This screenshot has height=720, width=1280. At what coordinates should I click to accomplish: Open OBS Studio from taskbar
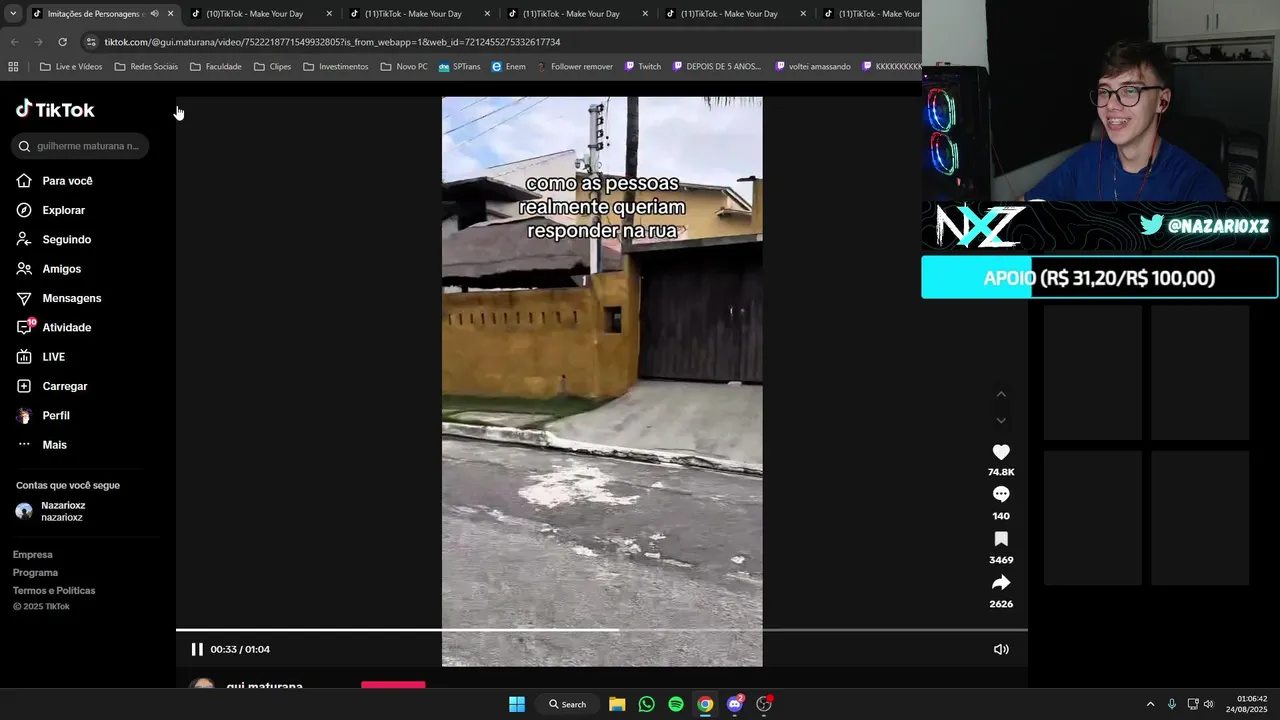point(764,704)
